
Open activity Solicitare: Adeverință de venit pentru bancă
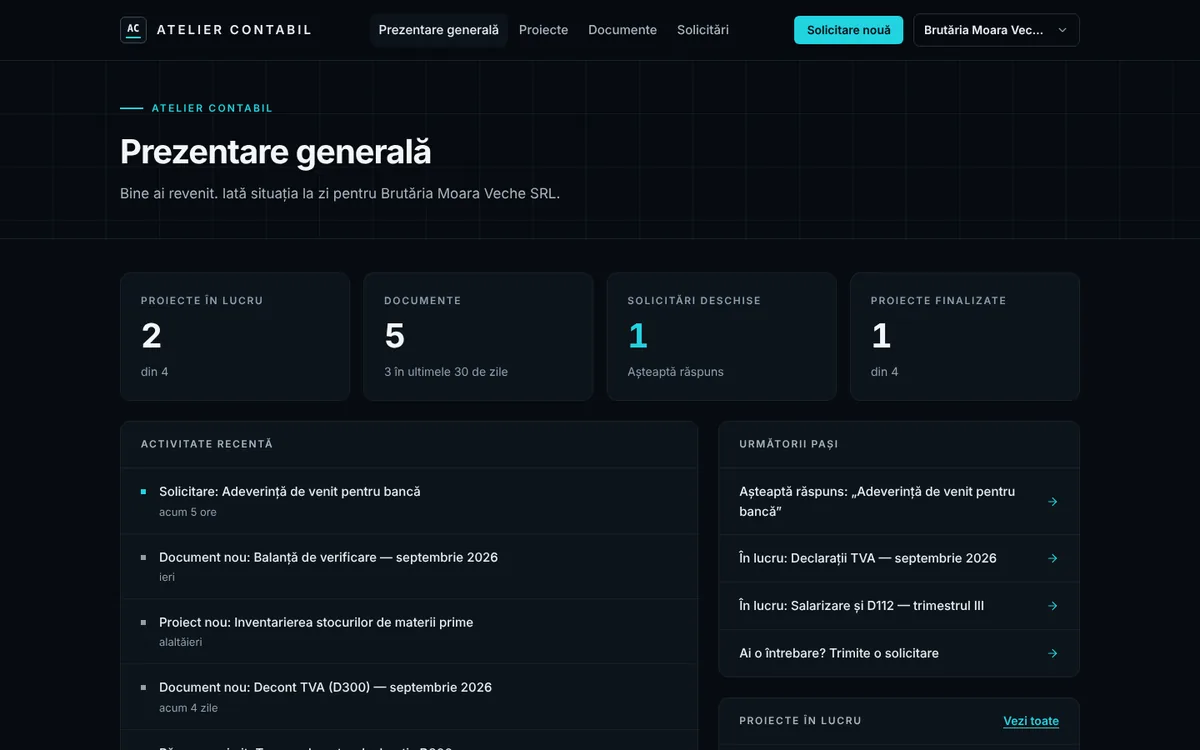coord(409,501)
